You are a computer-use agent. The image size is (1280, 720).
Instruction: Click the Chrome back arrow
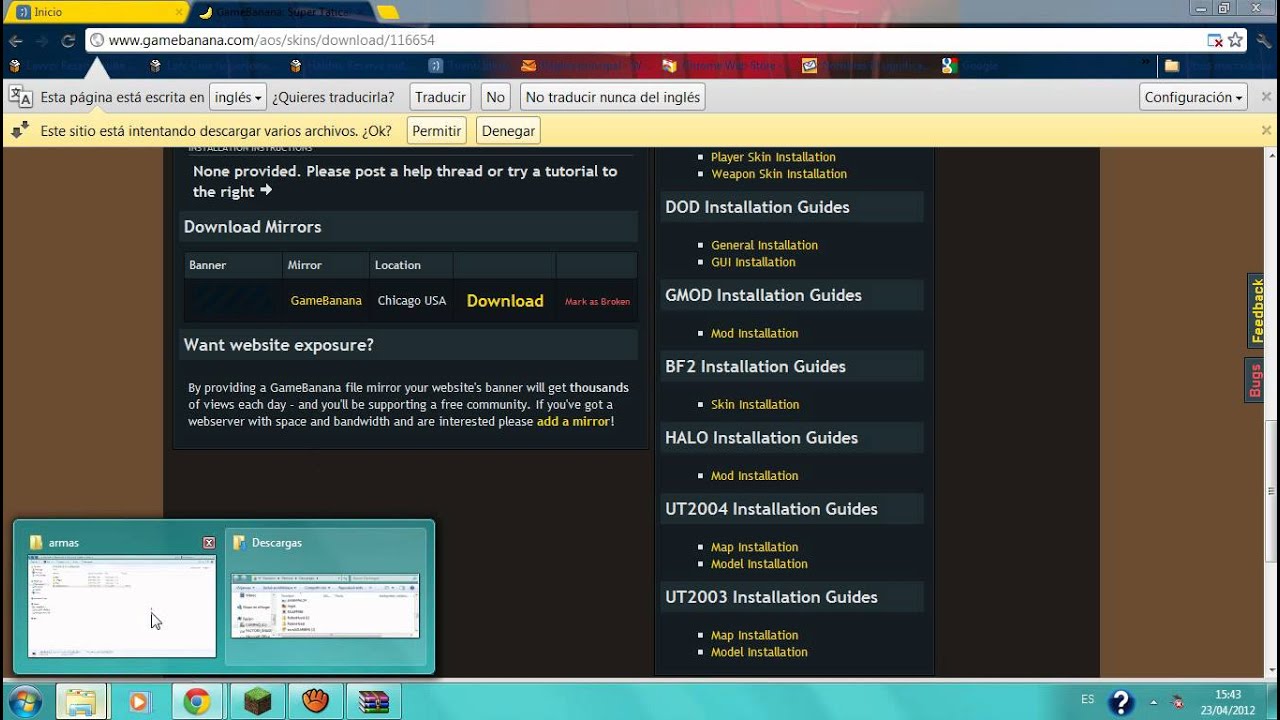coord(15,41)
